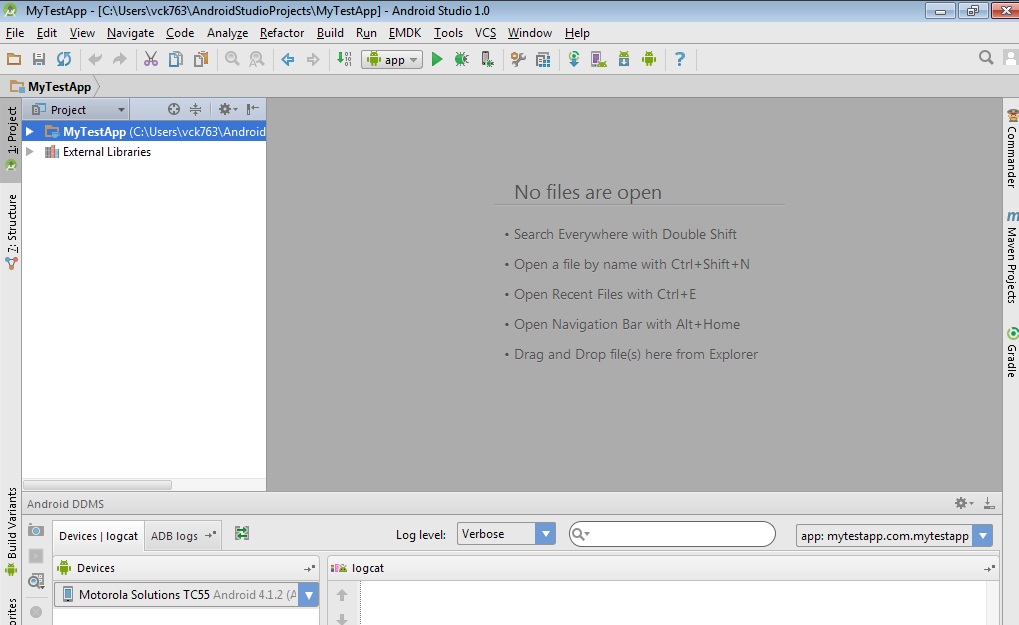The width and height of the screenshot is (1019, 625).
Task: Click the Paste clipboard icon
Action: pyautogui.click(x=201, y=59)
